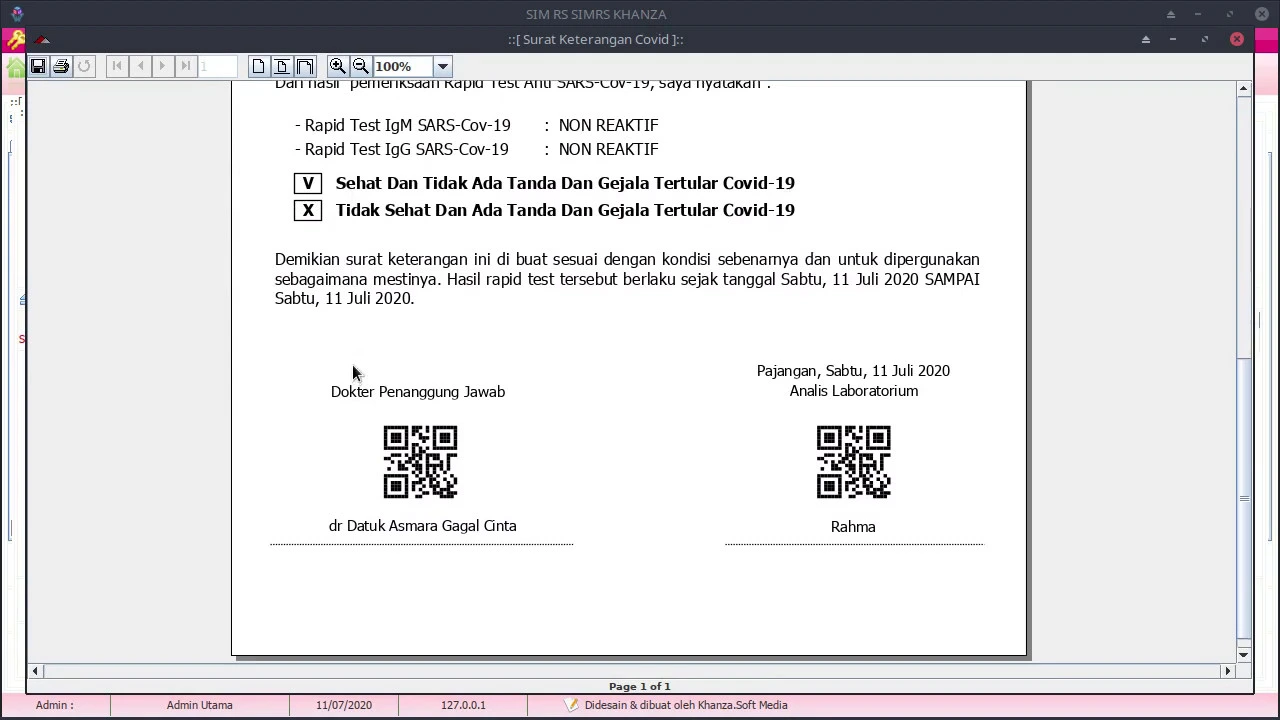Click horizontal scrollbar left arrow

click(x=35, y=671)
